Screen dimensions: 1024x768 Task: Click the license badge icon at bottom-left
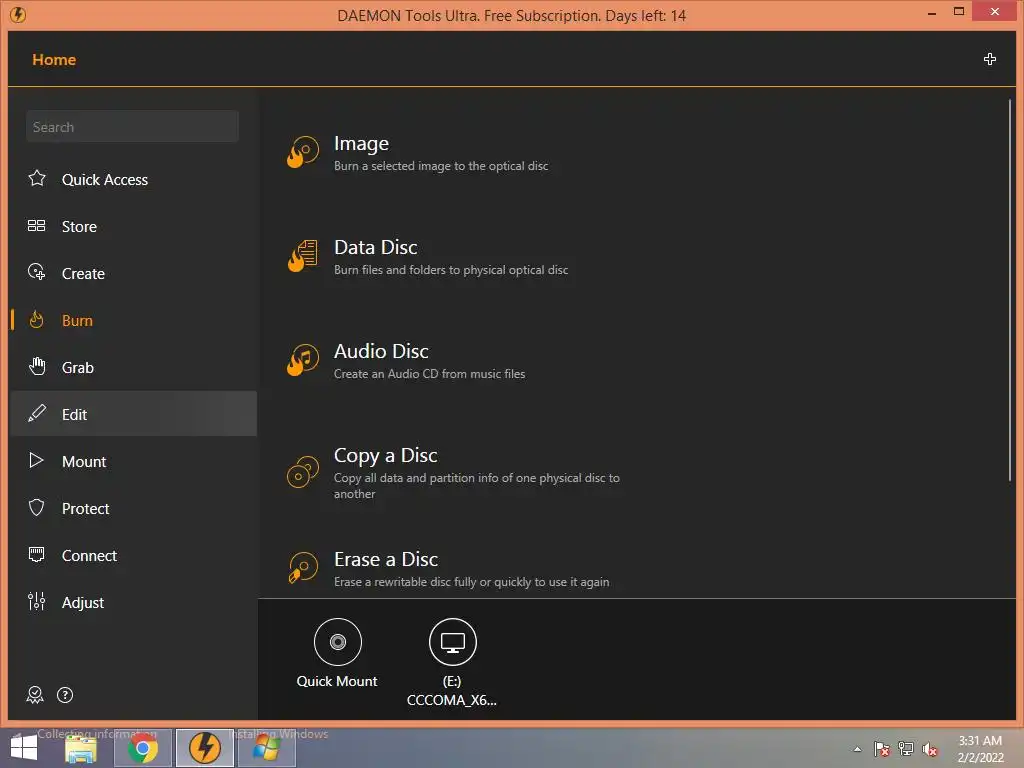(35, 695)
